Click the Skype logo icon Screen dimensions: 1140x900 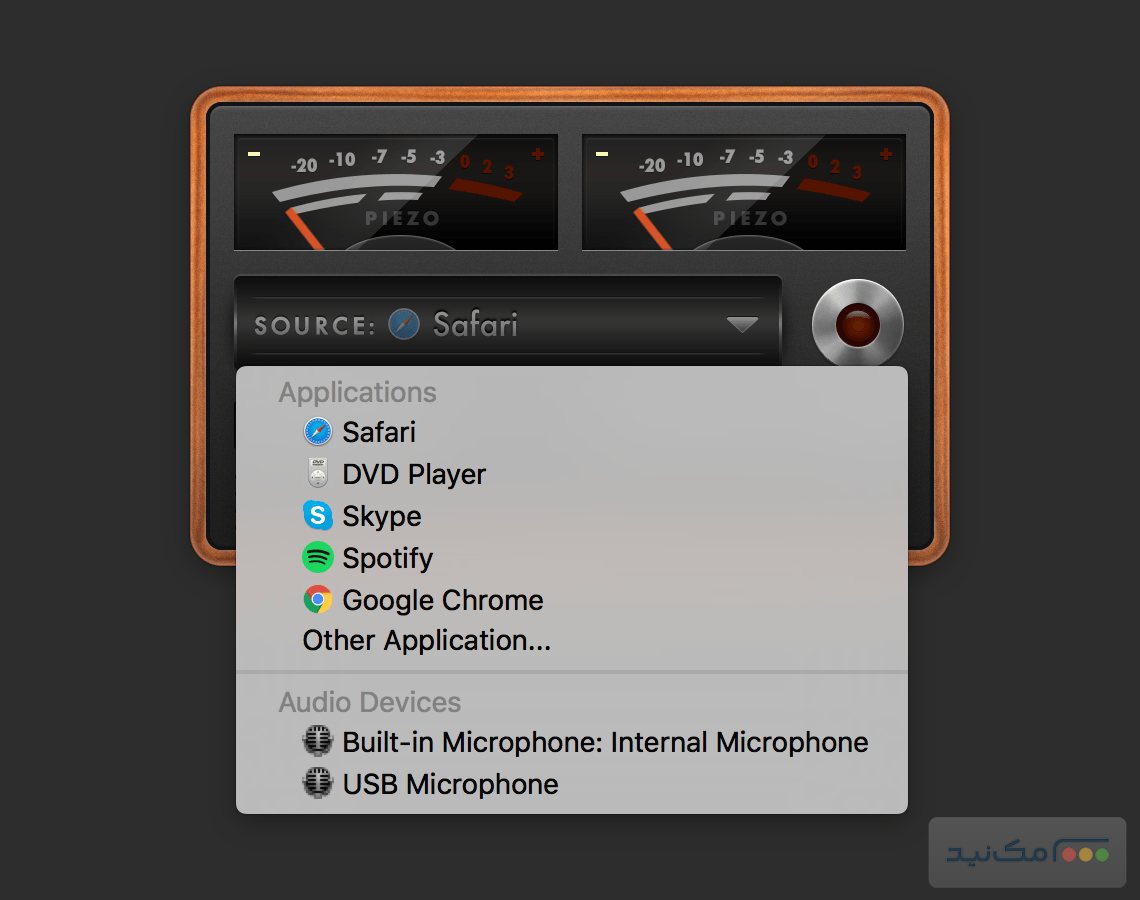pyautogui.click(x=317, y=516)
